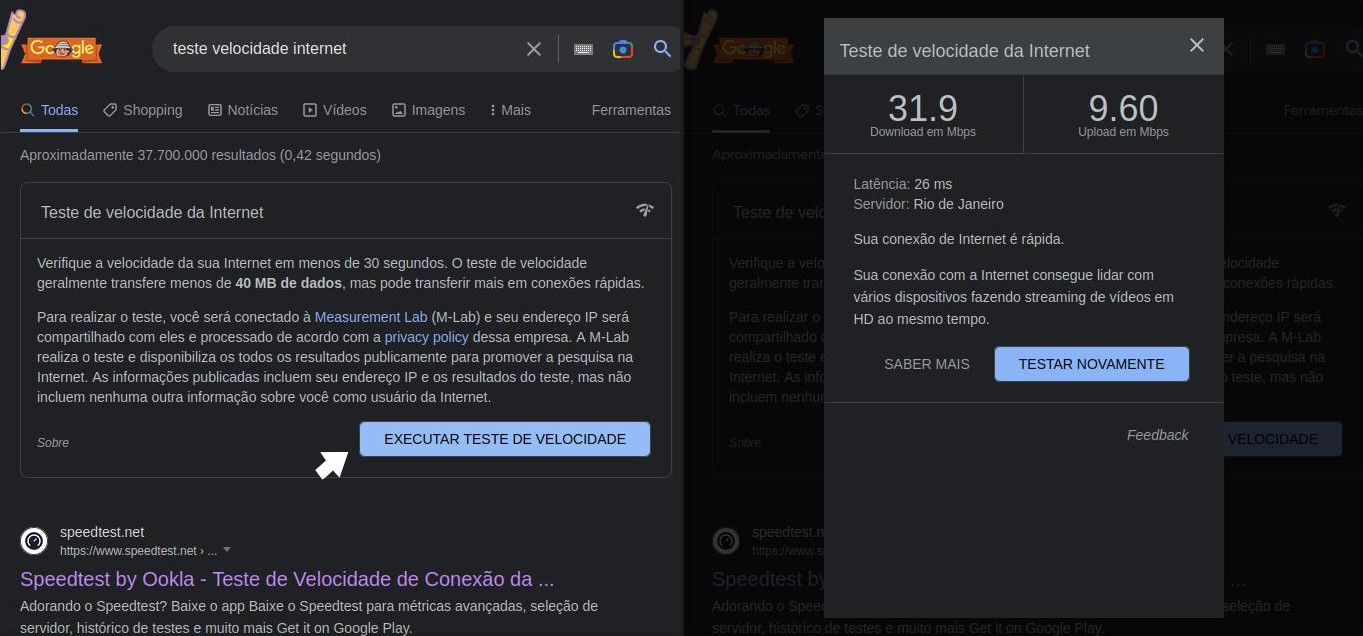Clear the search query using the X icon
Viewport: 1363px width, 636px height.
[x=533, y=48]
